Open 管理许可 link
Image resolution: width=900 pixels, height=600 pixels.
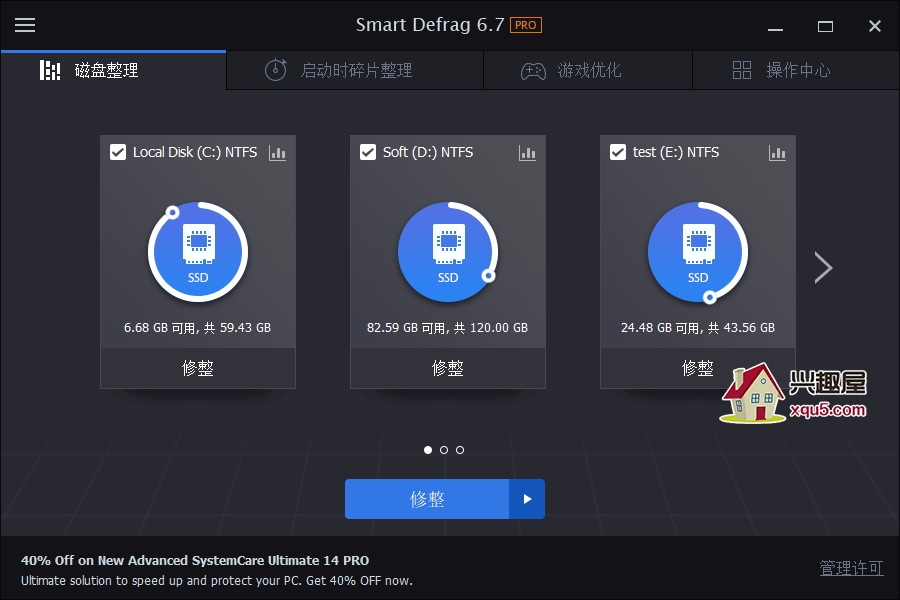point(851,568)
